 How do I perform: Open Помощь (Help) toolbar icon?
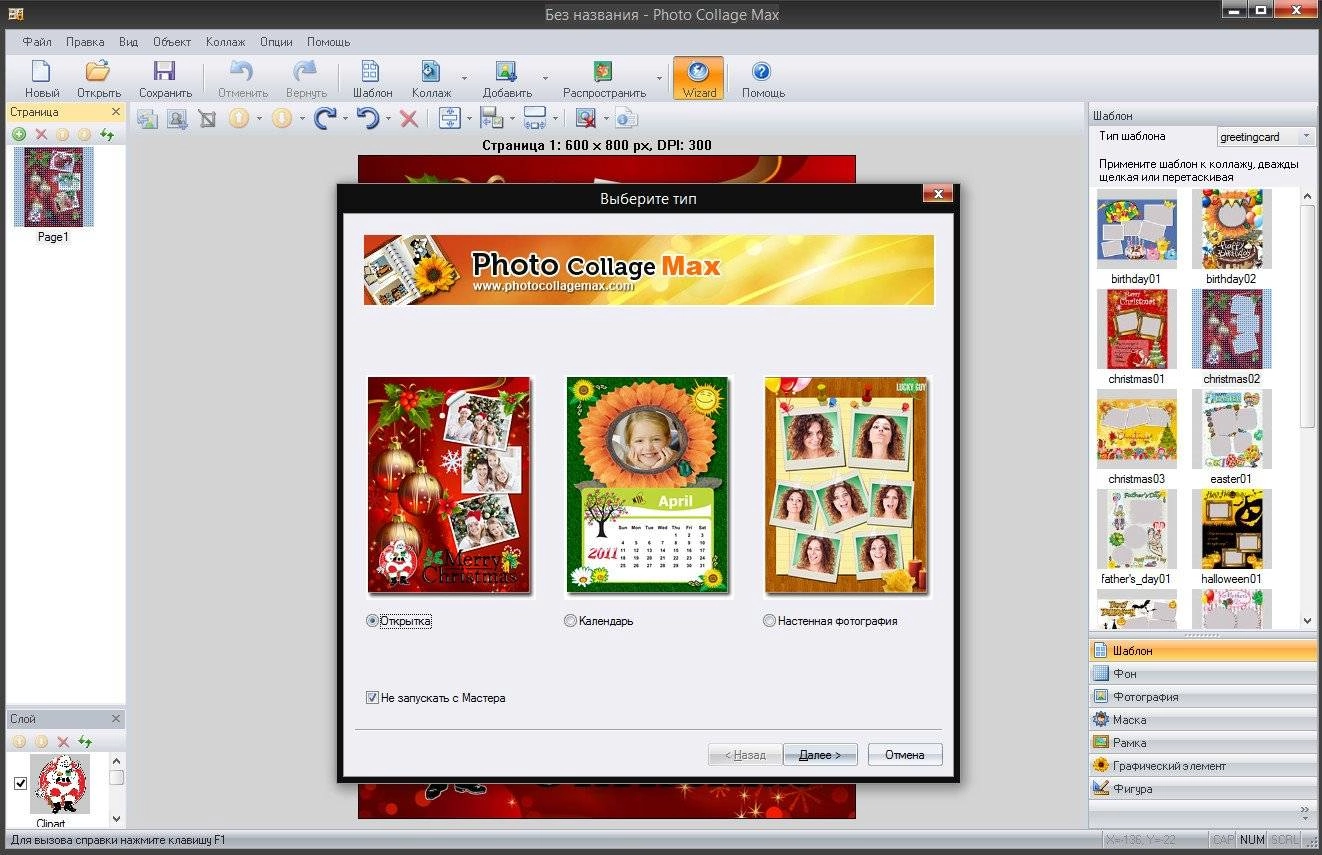click(763, 79)
